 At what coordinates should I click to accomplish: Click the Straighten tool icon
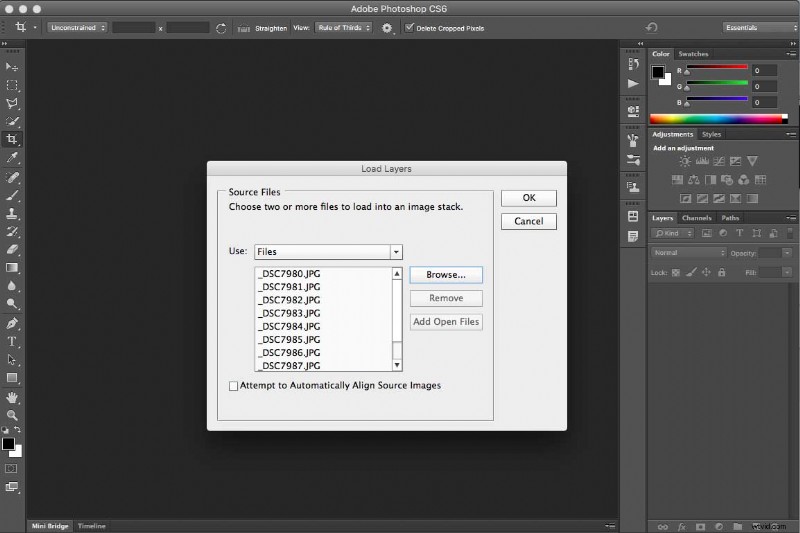(x=243, y=28)
